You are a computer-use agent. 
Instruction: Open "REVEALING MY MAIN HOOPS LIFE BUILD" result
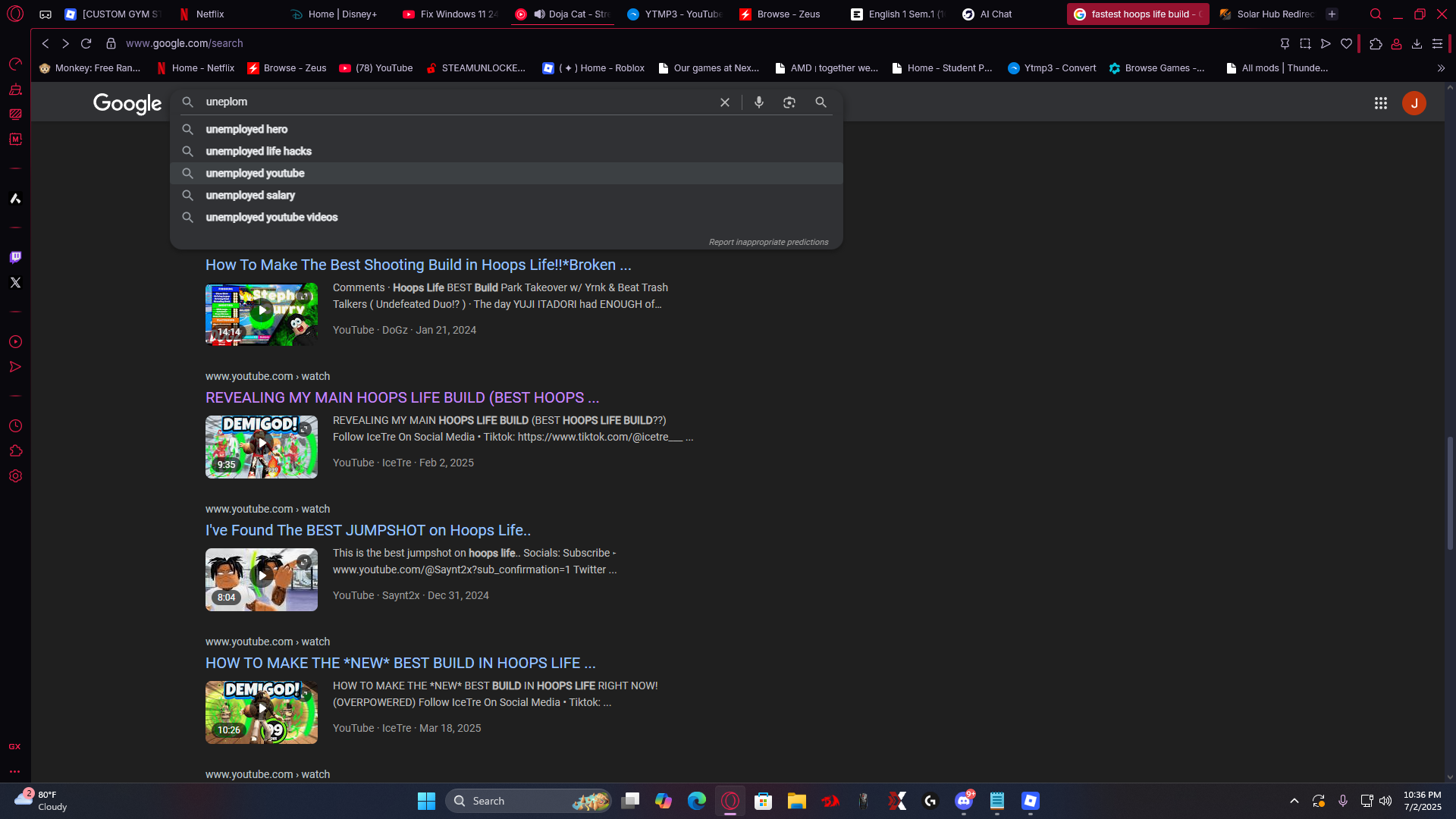[402, 398]
